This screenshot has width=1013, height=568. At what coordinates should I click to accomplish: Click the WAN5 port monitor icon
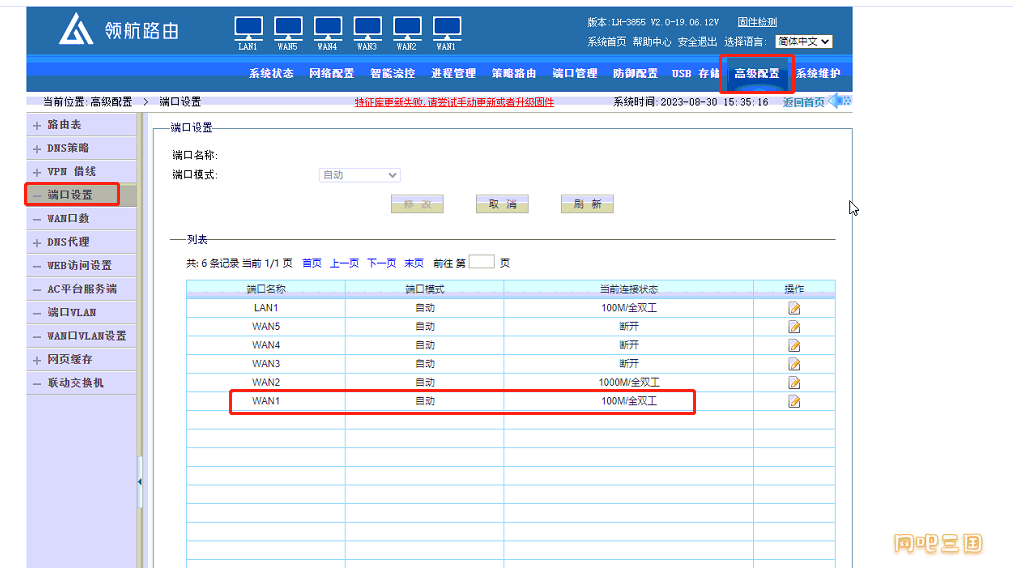coord(288,29)
